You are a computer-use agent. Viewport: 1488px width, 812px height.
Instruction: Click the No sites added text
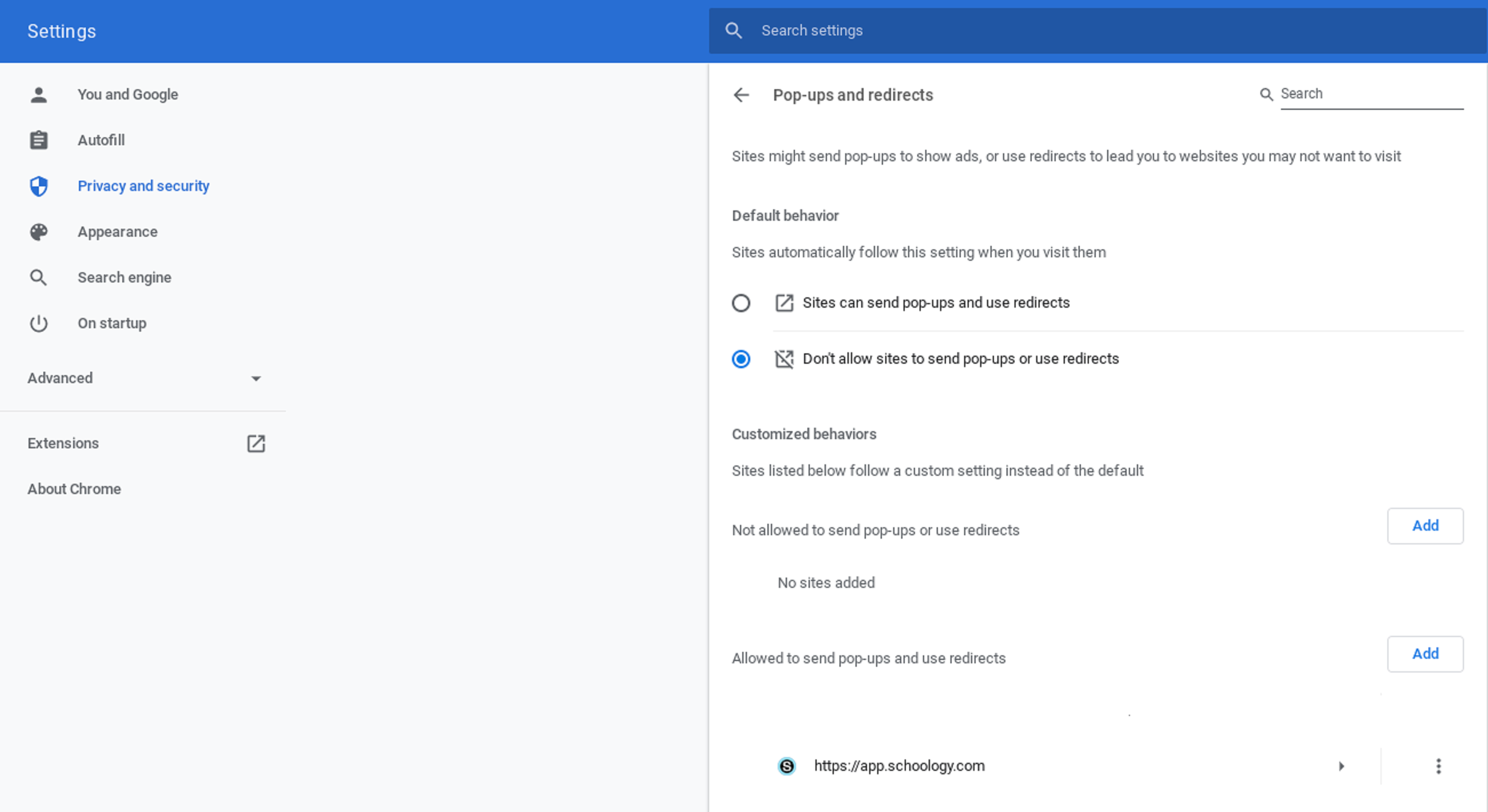click(826, 583)
